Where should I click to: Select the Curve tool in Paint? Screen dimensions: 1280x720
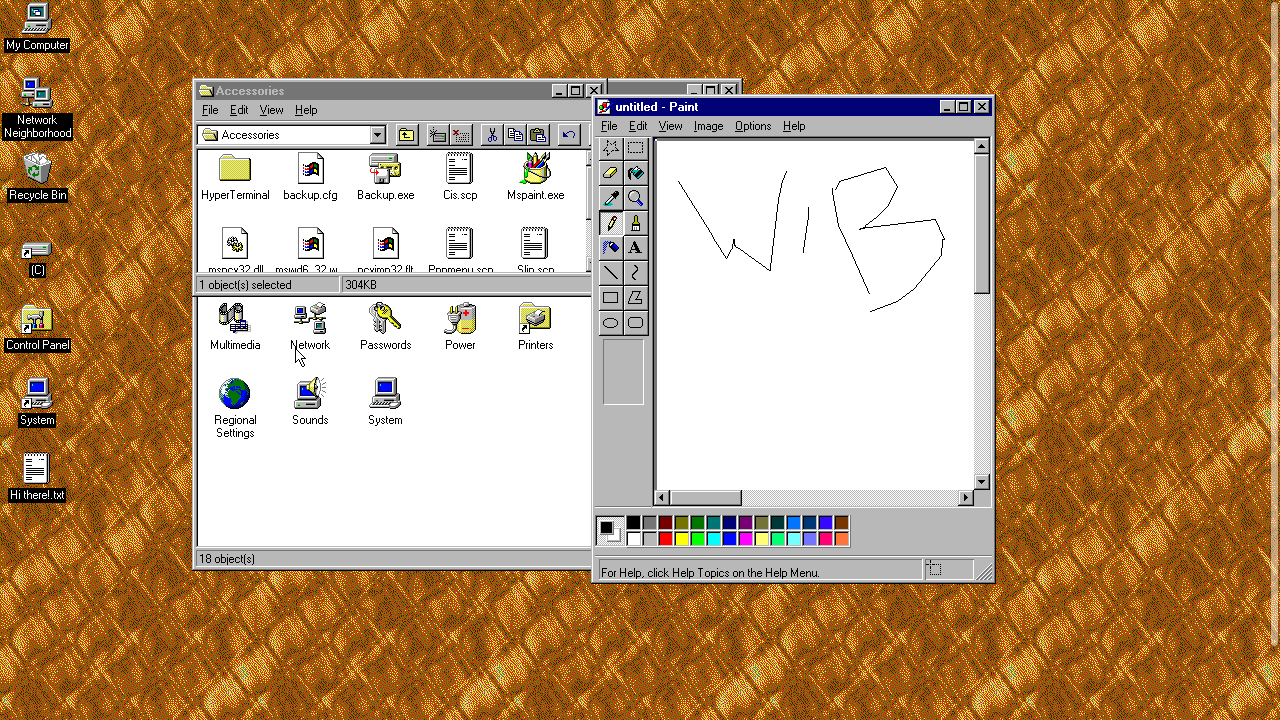(635, 273)
